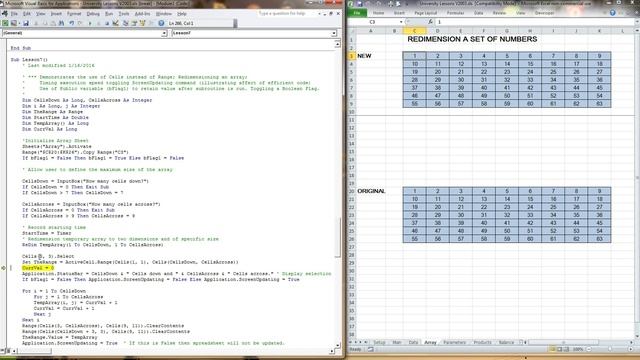Open the Window menu in VBA editor
Image resolution: width=640 pixels, height=360 pixels.
coord(164,14)
